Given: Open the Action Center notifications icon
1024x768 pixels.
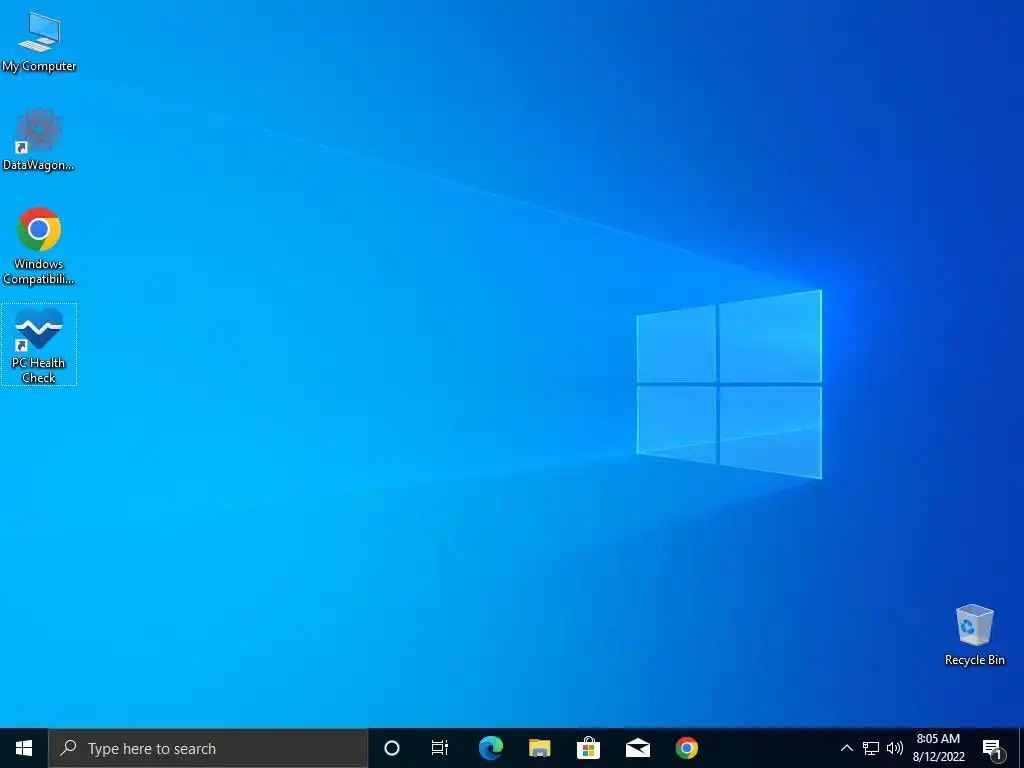Looking at the screenshot, I should point(993,748).
